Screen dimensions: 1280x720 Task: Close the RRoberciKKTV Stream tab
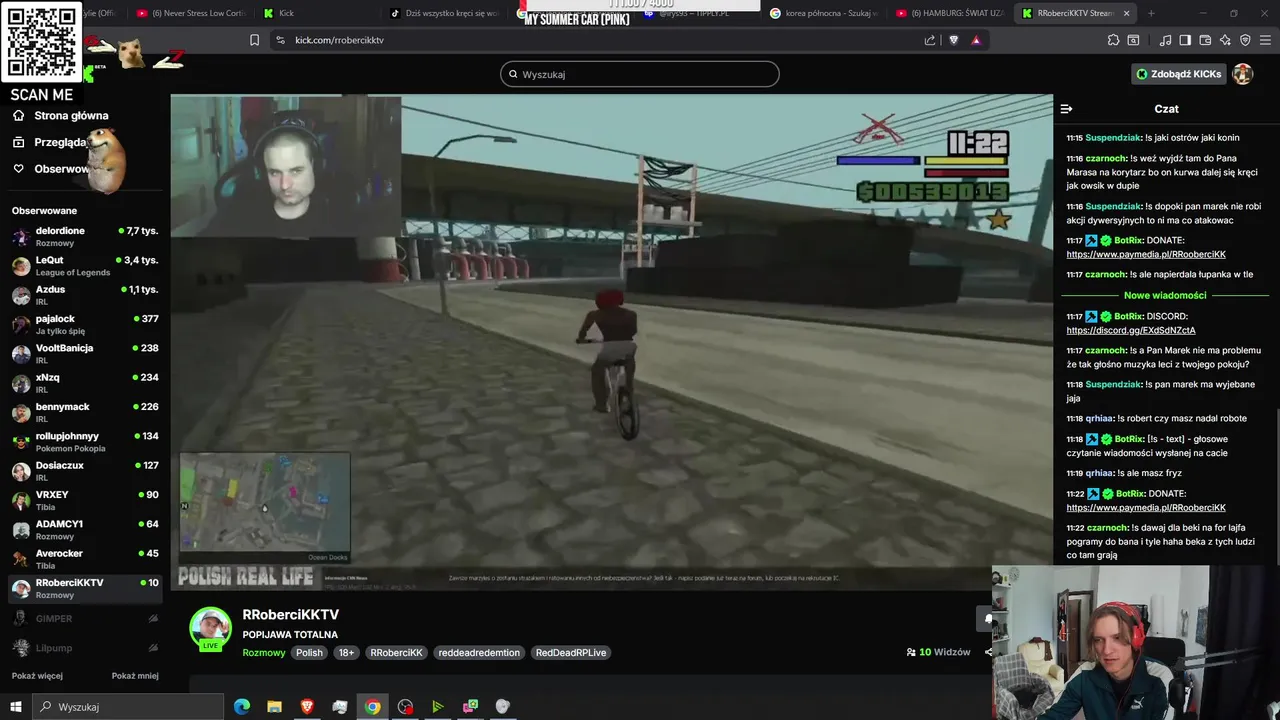(1127, 13)
